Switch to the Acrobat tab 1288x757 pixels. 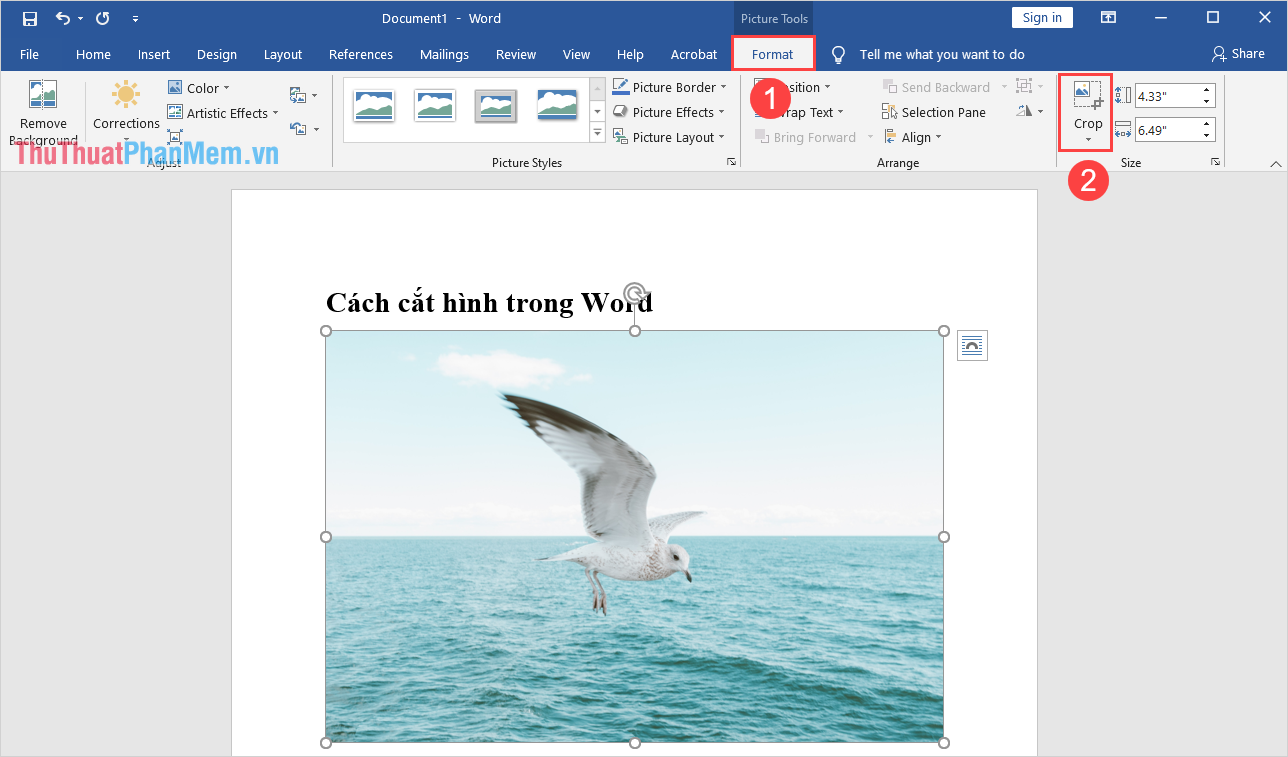pyautogui.click(x=694, y=54)
